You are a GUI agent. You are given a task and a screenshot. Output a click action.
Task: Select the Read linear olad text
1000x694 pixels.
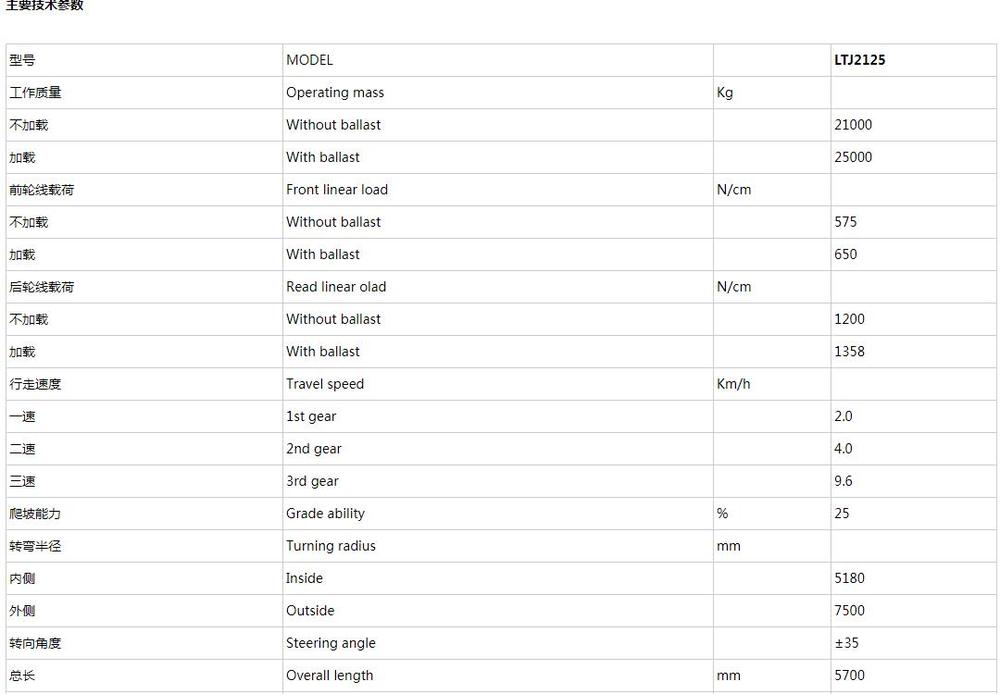click(x=336, y=287)
